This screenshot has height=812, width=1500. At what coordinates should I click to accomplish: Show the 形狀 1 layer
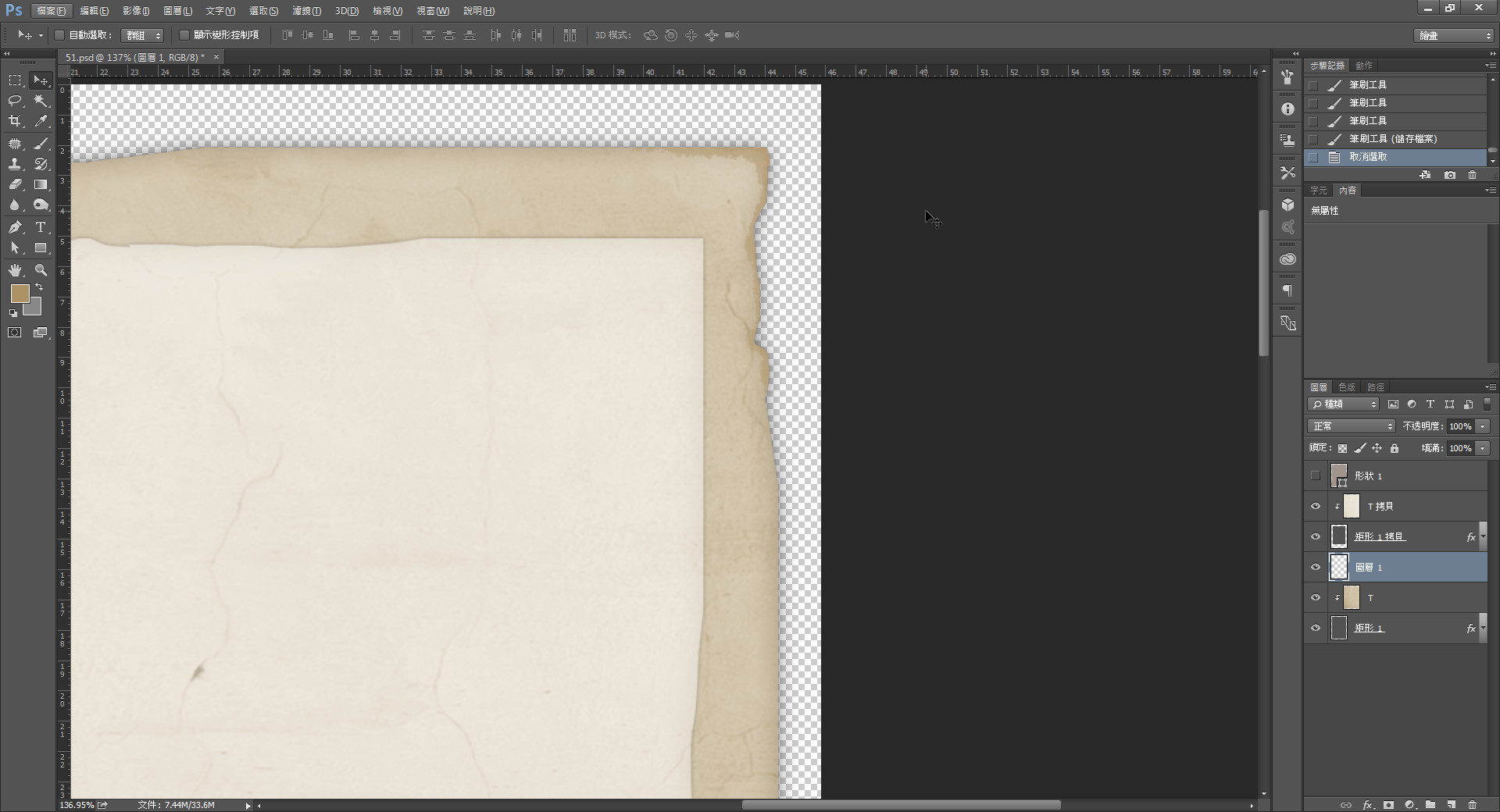point(1316,475)
